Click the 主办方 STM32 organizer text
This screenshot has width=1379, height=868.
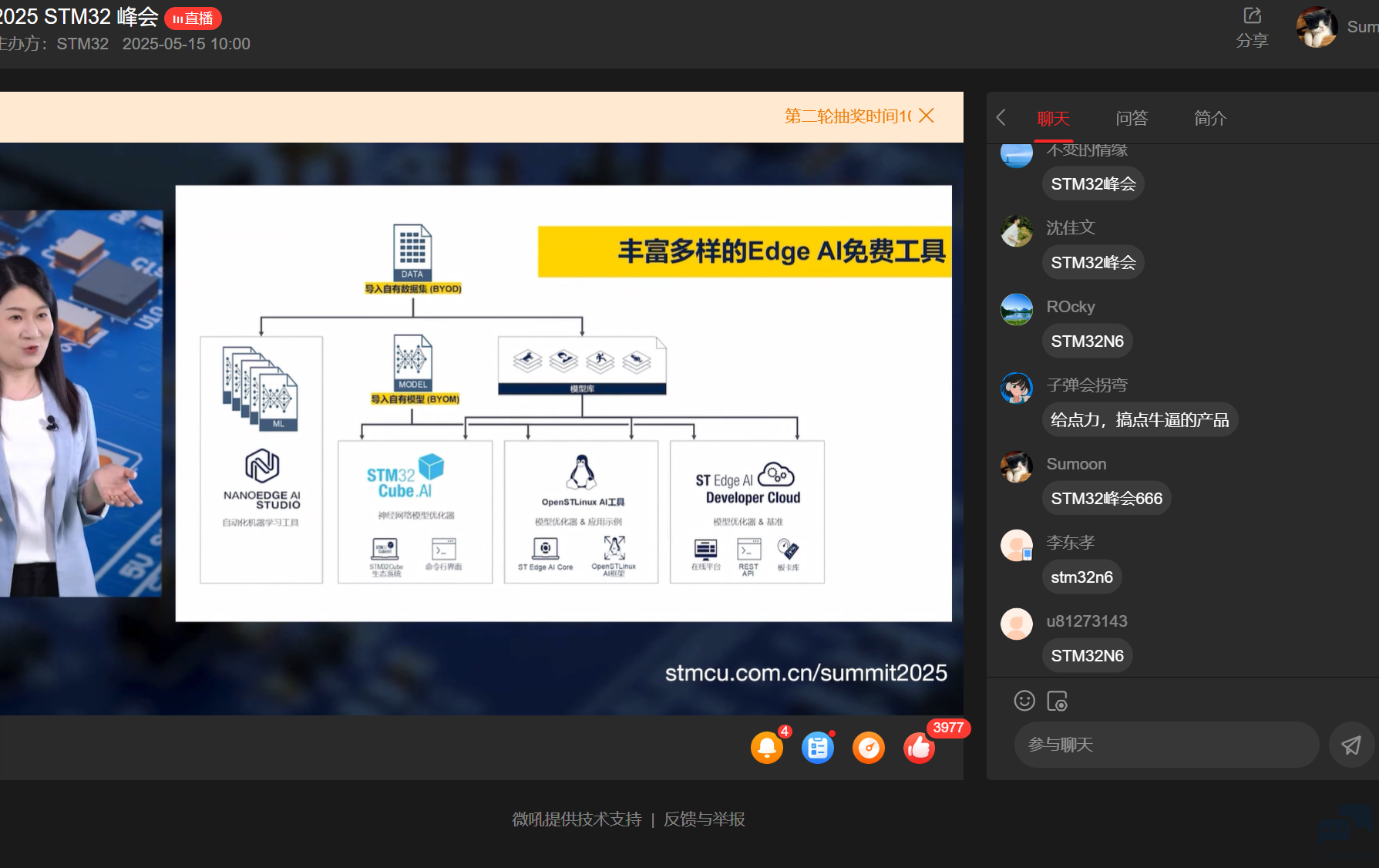(54, 44)
